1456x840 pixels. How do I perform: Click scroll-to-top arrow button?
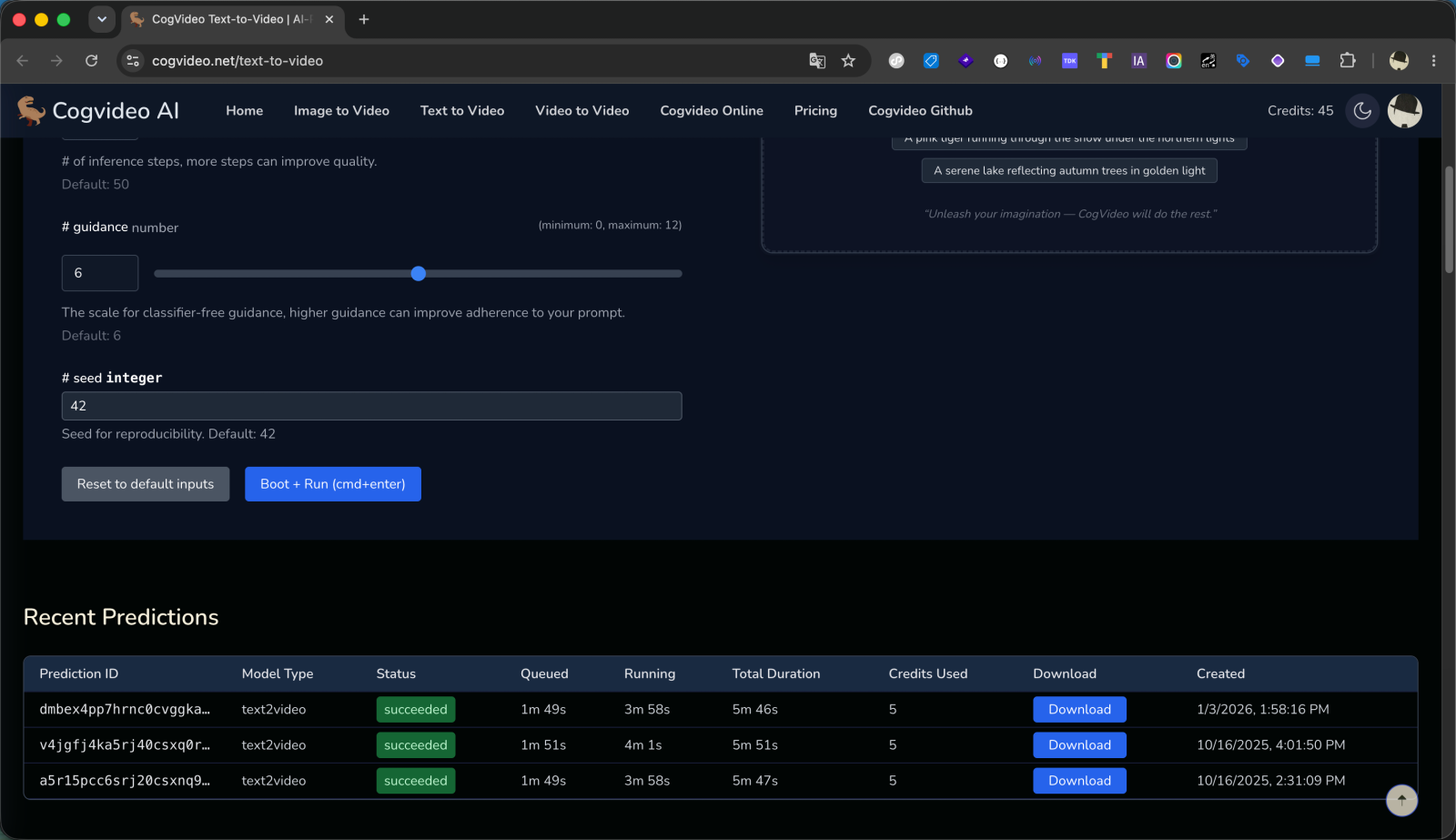(x=1401, y=800)
